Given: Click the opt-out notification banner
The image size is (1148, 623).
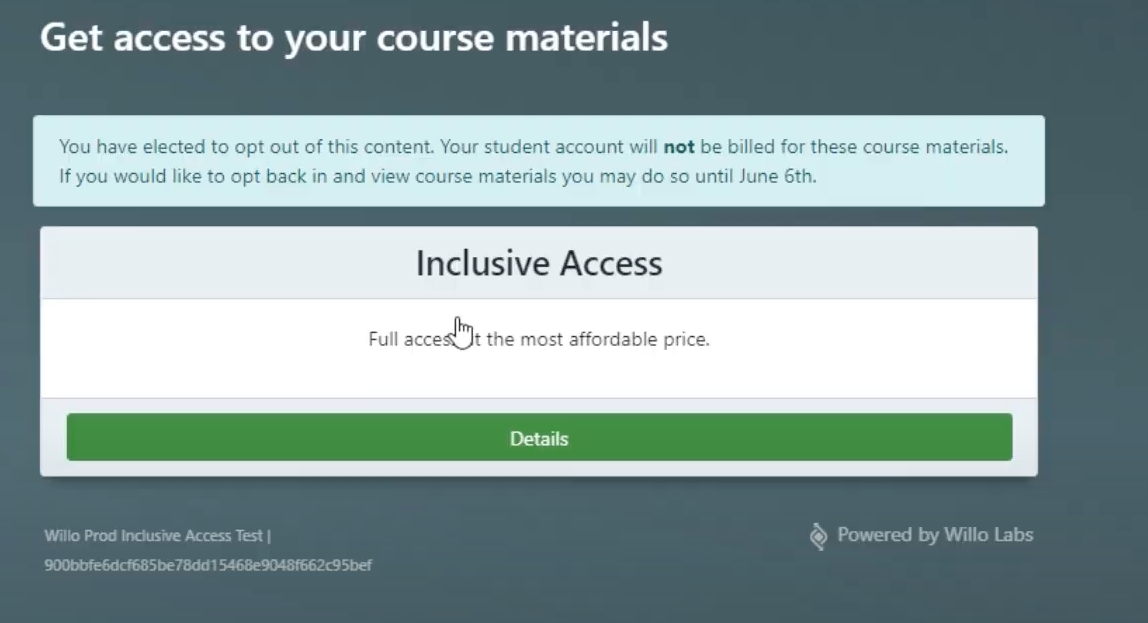Looking at the screenshot, I should (539, 160).
